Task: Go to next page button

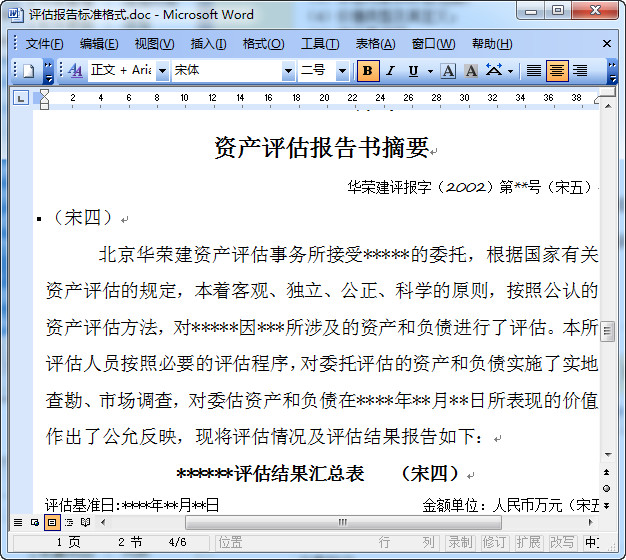Action: pos(607,505)
